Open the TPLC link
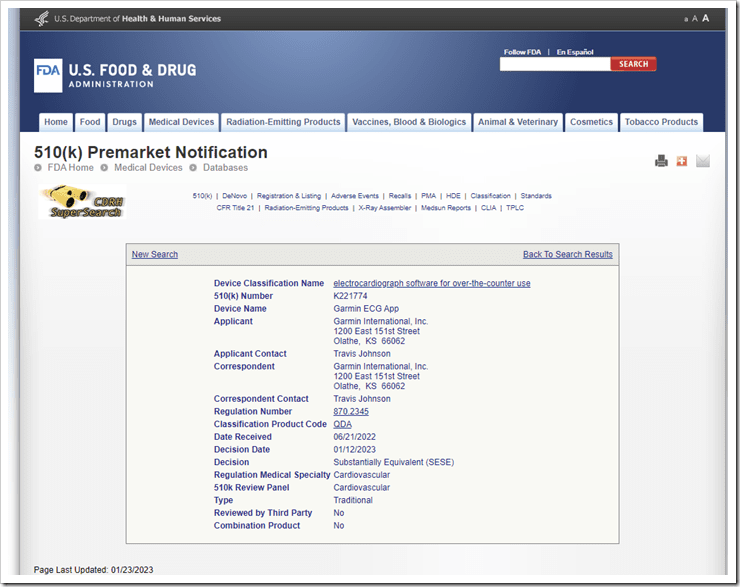 pyautogui.click(x=515, y=208)
